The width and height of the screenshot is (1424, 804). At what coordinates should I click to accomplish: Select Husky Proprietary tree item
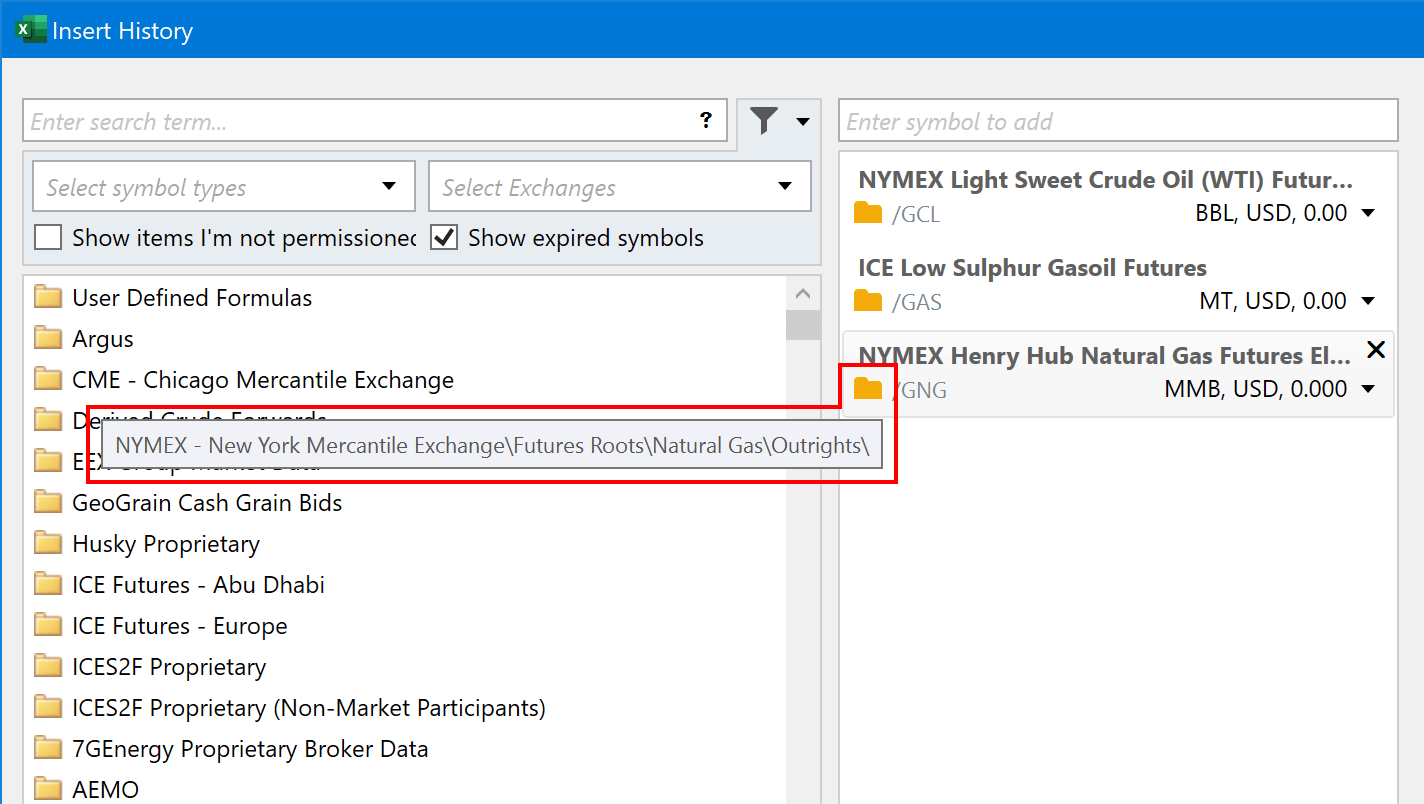(x=166, y=544)
